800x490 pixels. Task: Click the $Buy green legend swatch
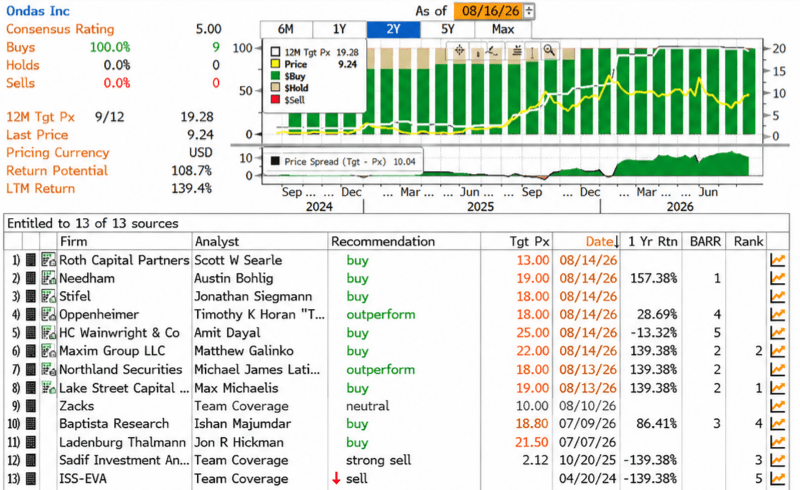coord(276,76)
